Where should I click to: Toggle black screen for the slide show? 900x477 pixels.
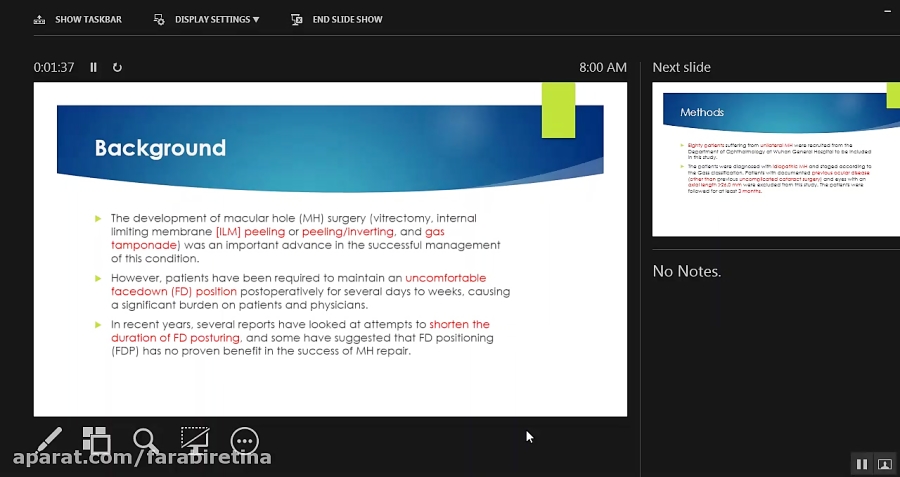(195, 440)
